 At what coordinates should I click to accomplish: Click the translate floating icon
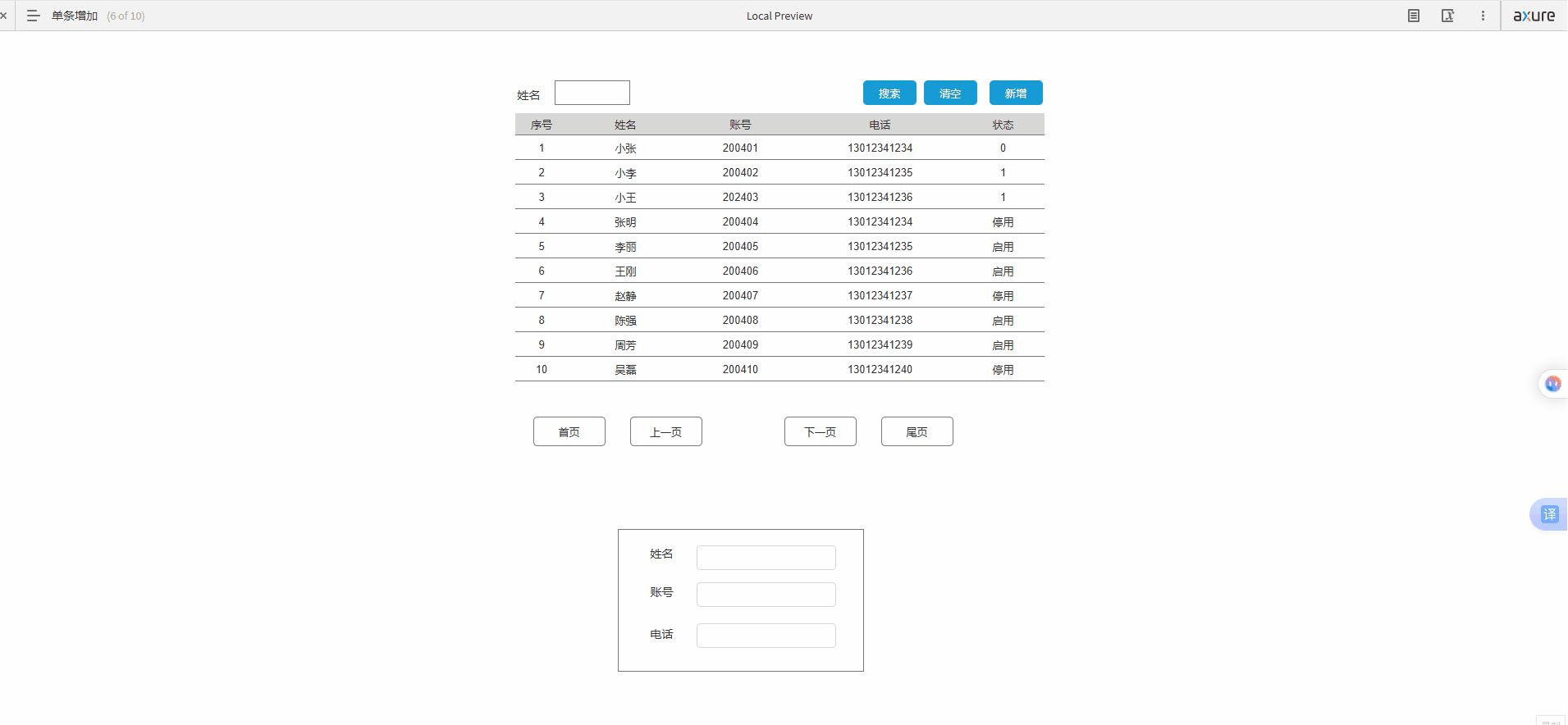tap(1549, 514)
